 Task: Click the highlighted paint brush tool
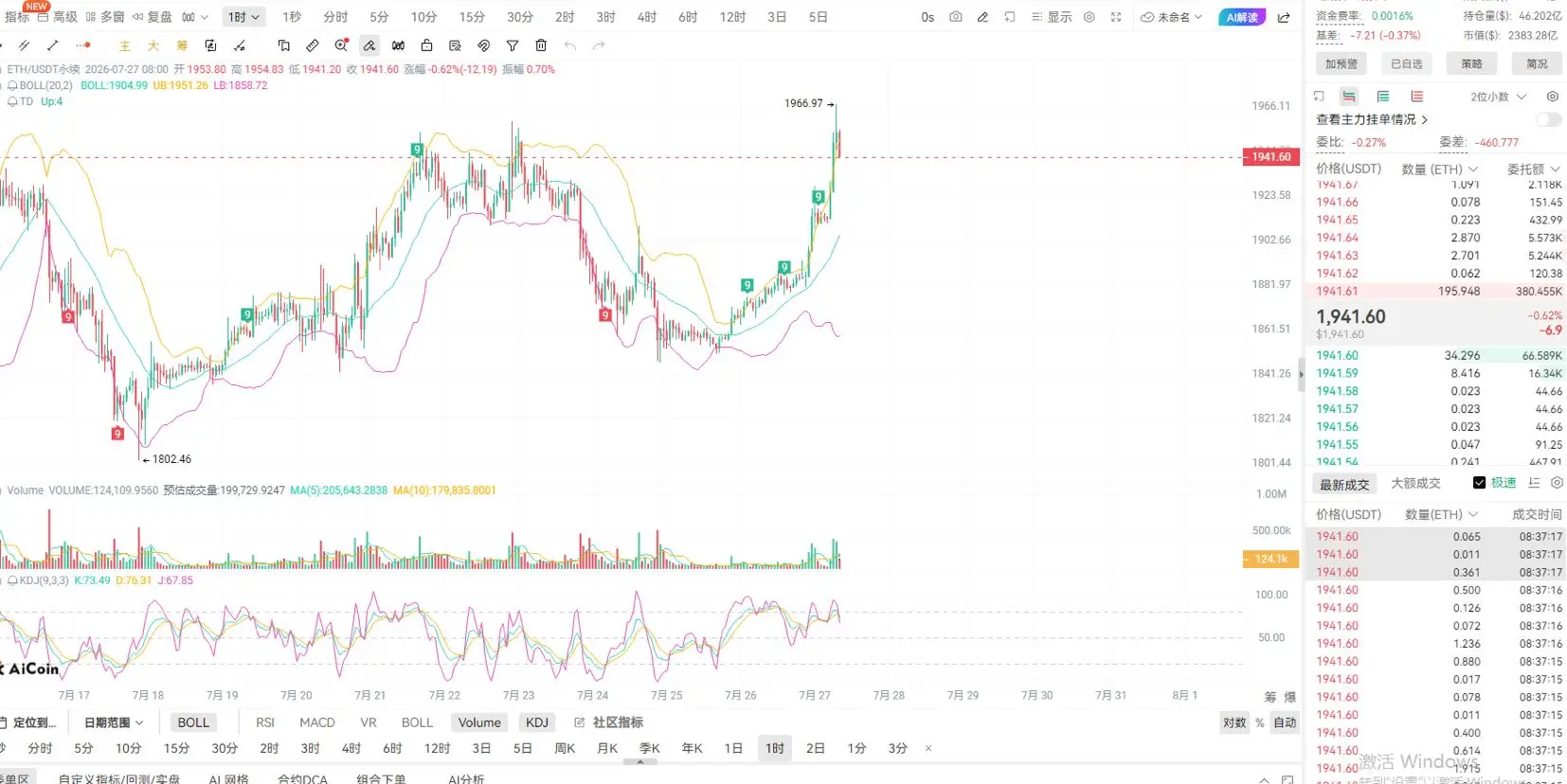pyautogui.click(x=369, y=45)
